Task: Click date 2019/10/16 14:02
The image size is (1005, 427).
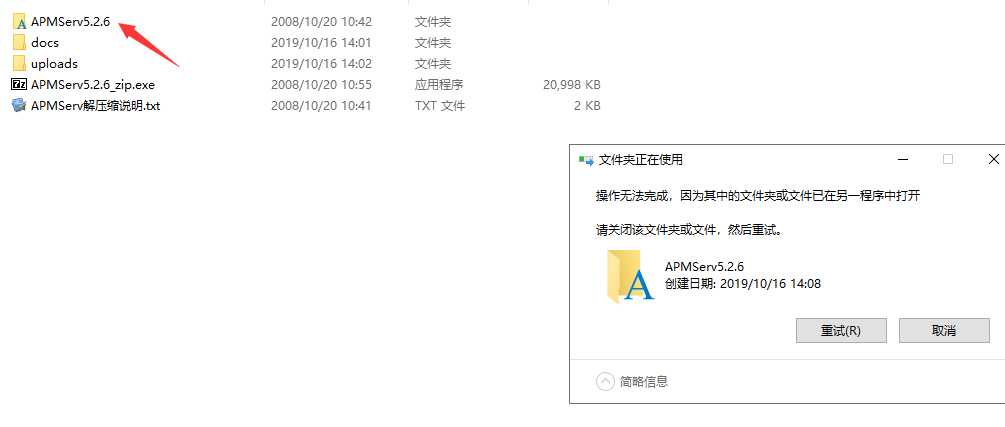Action: click(x=321, y=63)
